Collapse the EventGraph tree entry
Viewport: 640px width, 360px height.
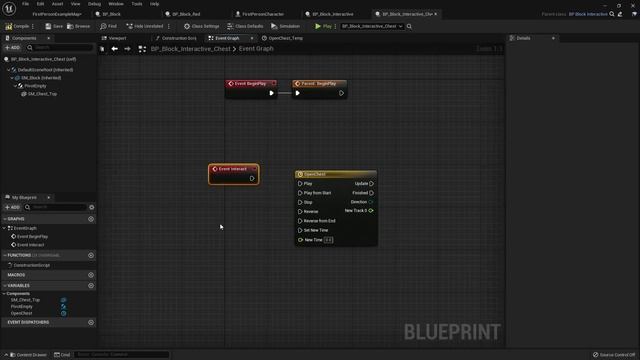point(4,228)
